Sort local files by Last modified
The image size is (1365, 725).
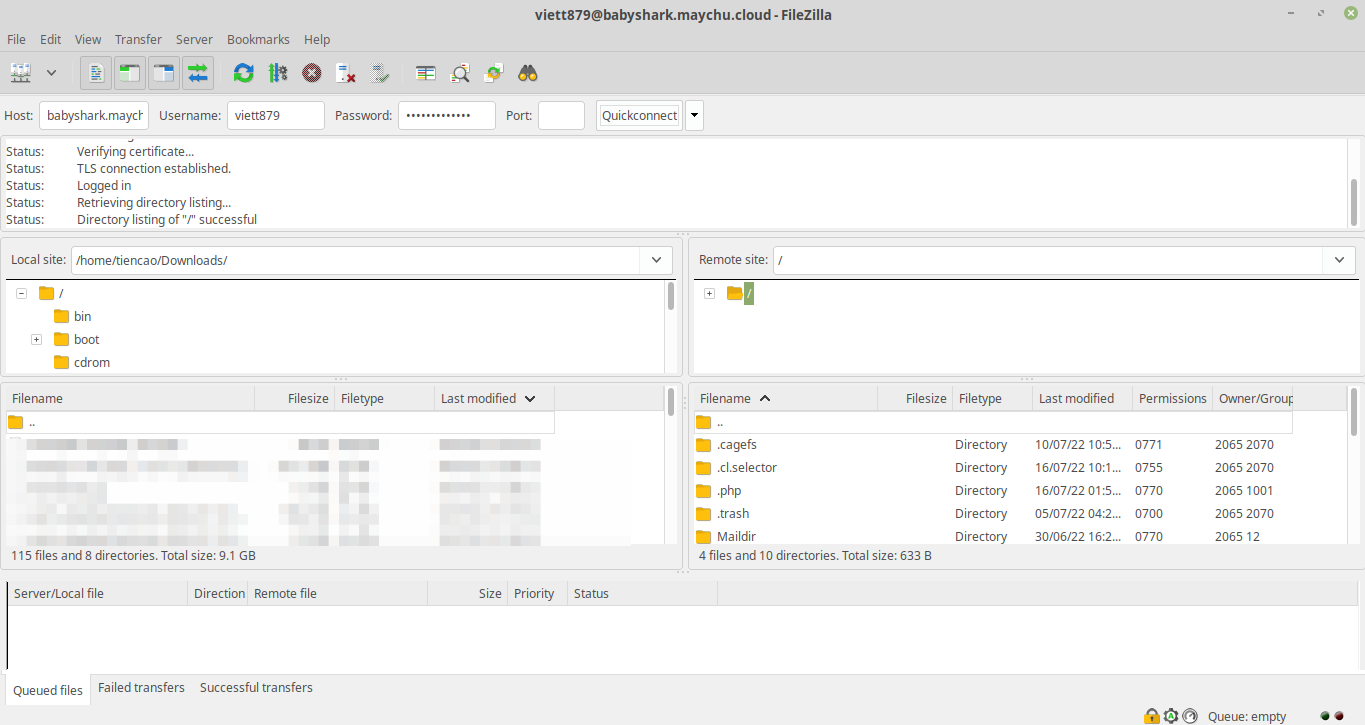coord(494,398)
